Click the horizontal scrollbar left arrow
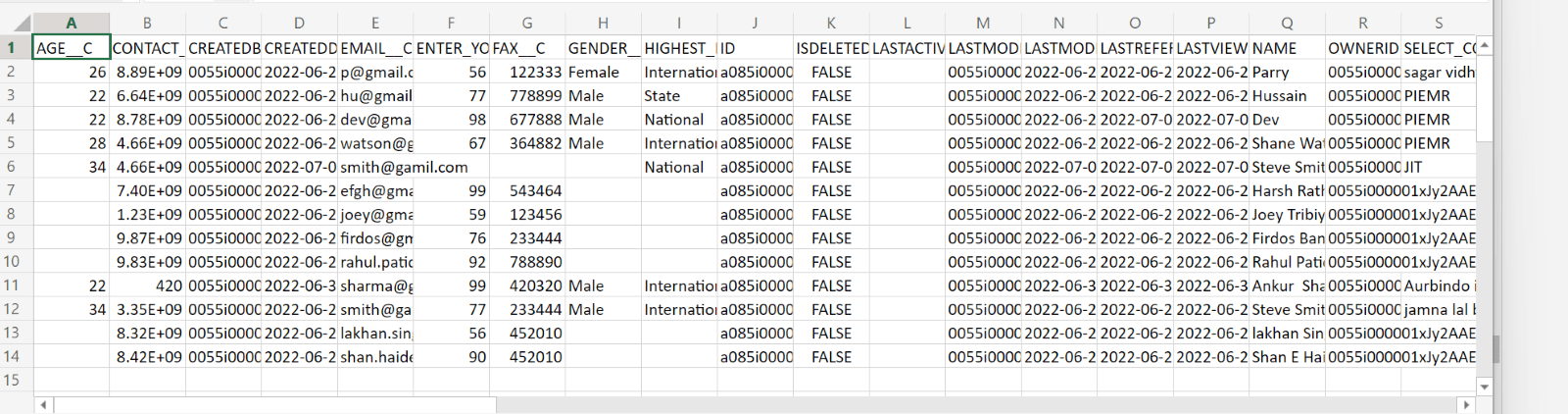Screen dimensions: 1568x414 click(x=43, y=404)
